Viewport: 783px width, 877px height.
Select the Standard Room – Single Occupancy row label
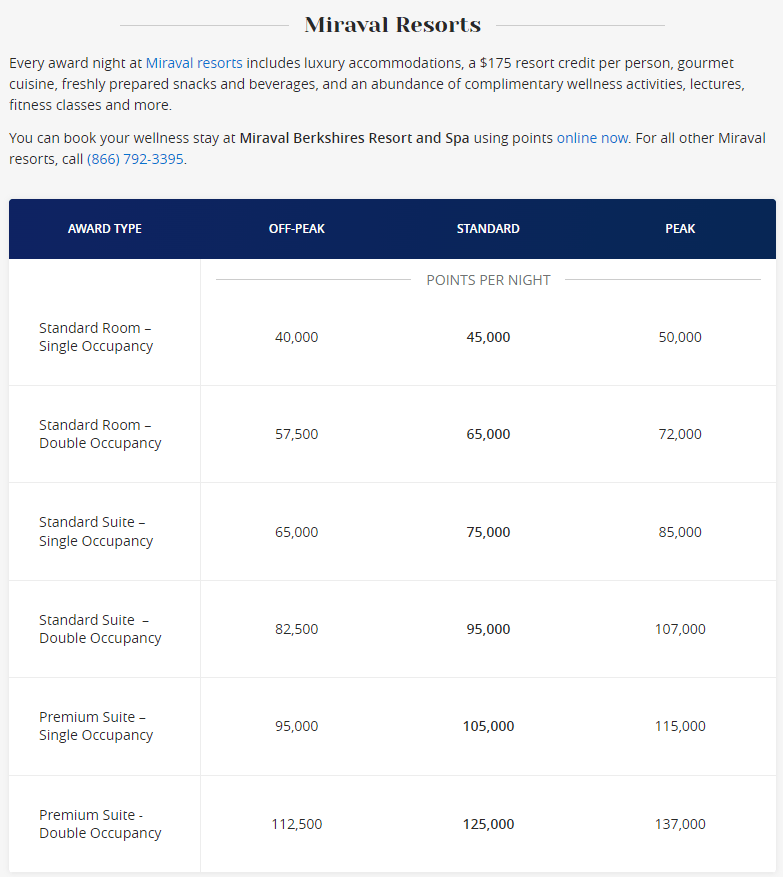point(96,337)
